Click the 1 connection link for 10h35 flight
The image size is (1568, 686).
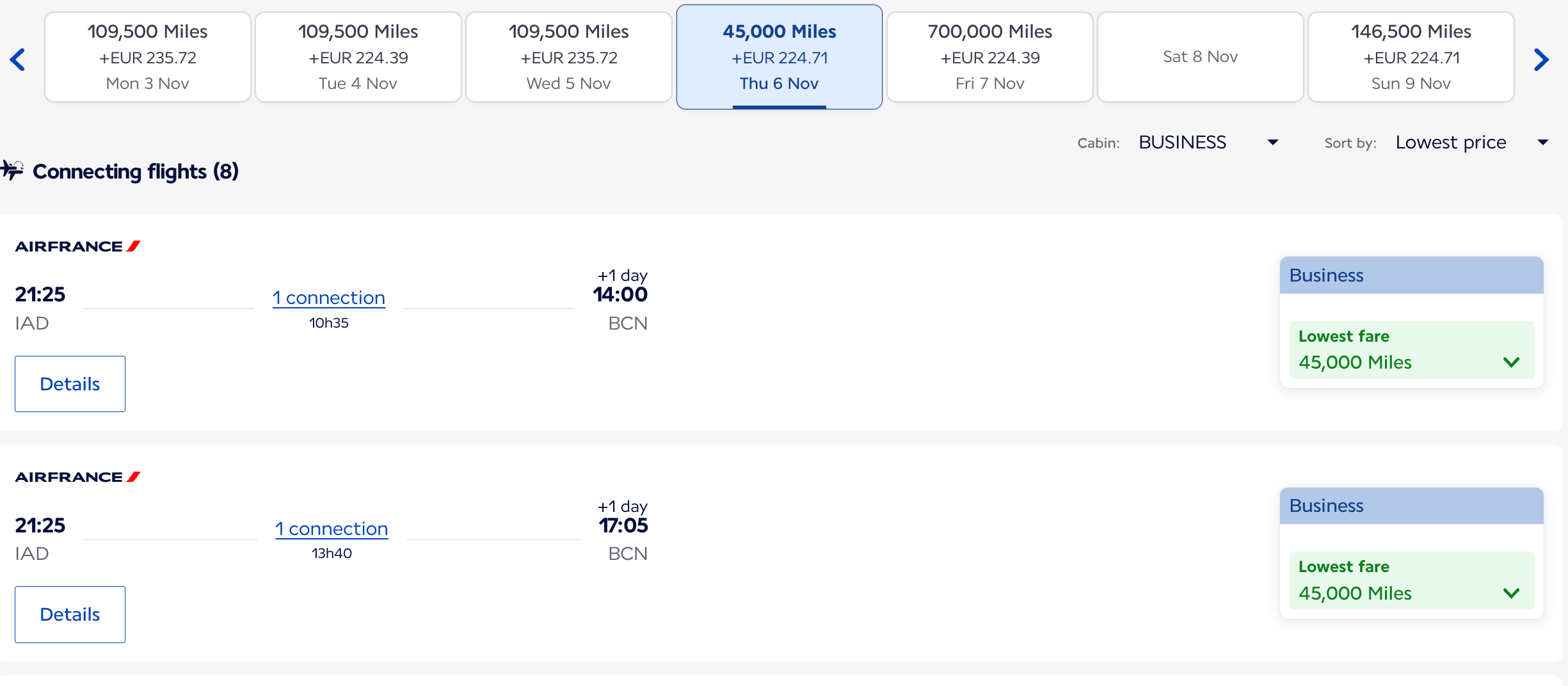328,298
